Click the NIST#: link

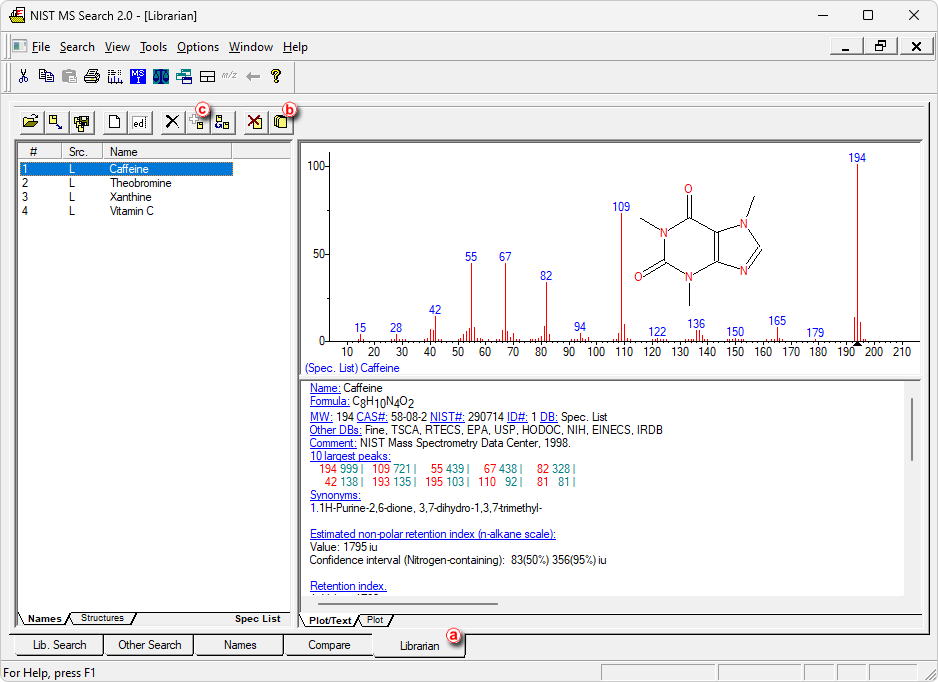(x=447, y=416)
